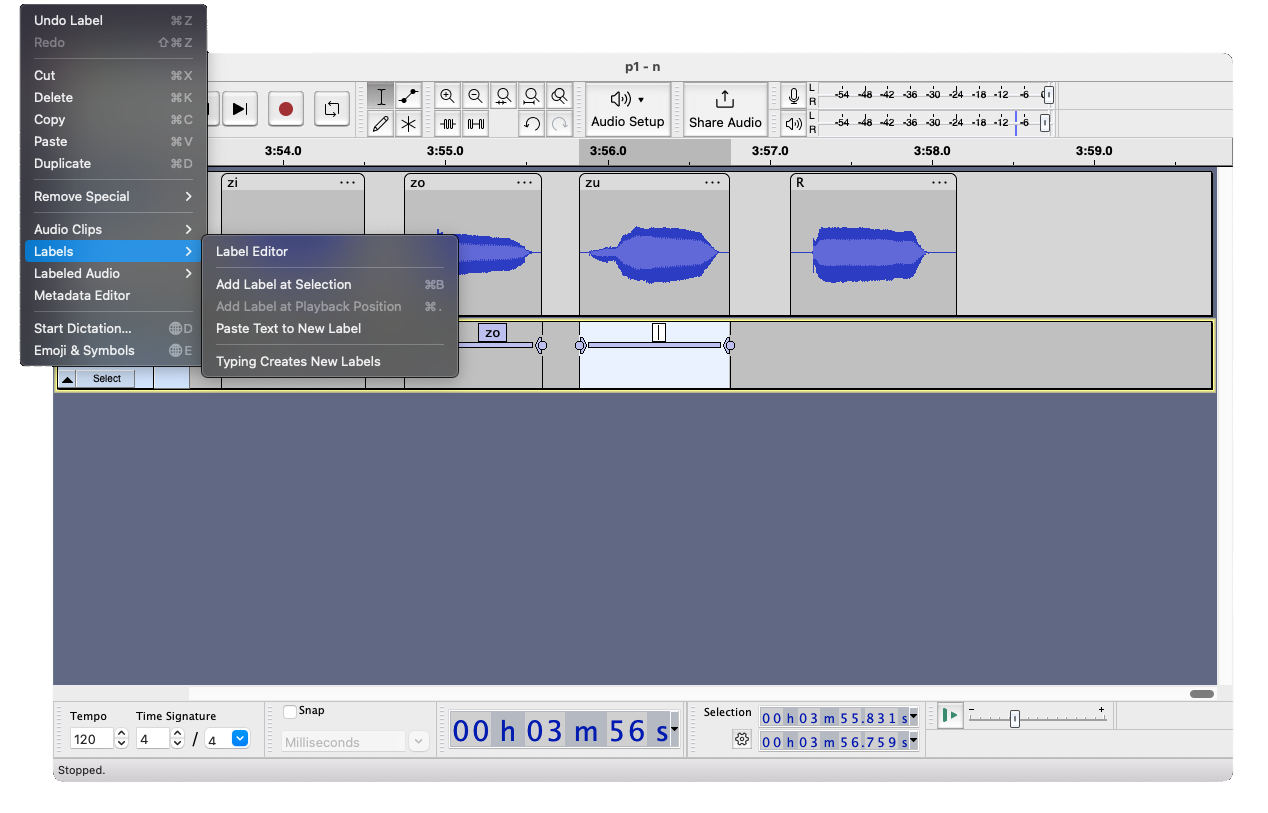This screenshot has width=1268, height=813.
Task: Choose Duplicate from the Edit menu
Action: point(114,163)
